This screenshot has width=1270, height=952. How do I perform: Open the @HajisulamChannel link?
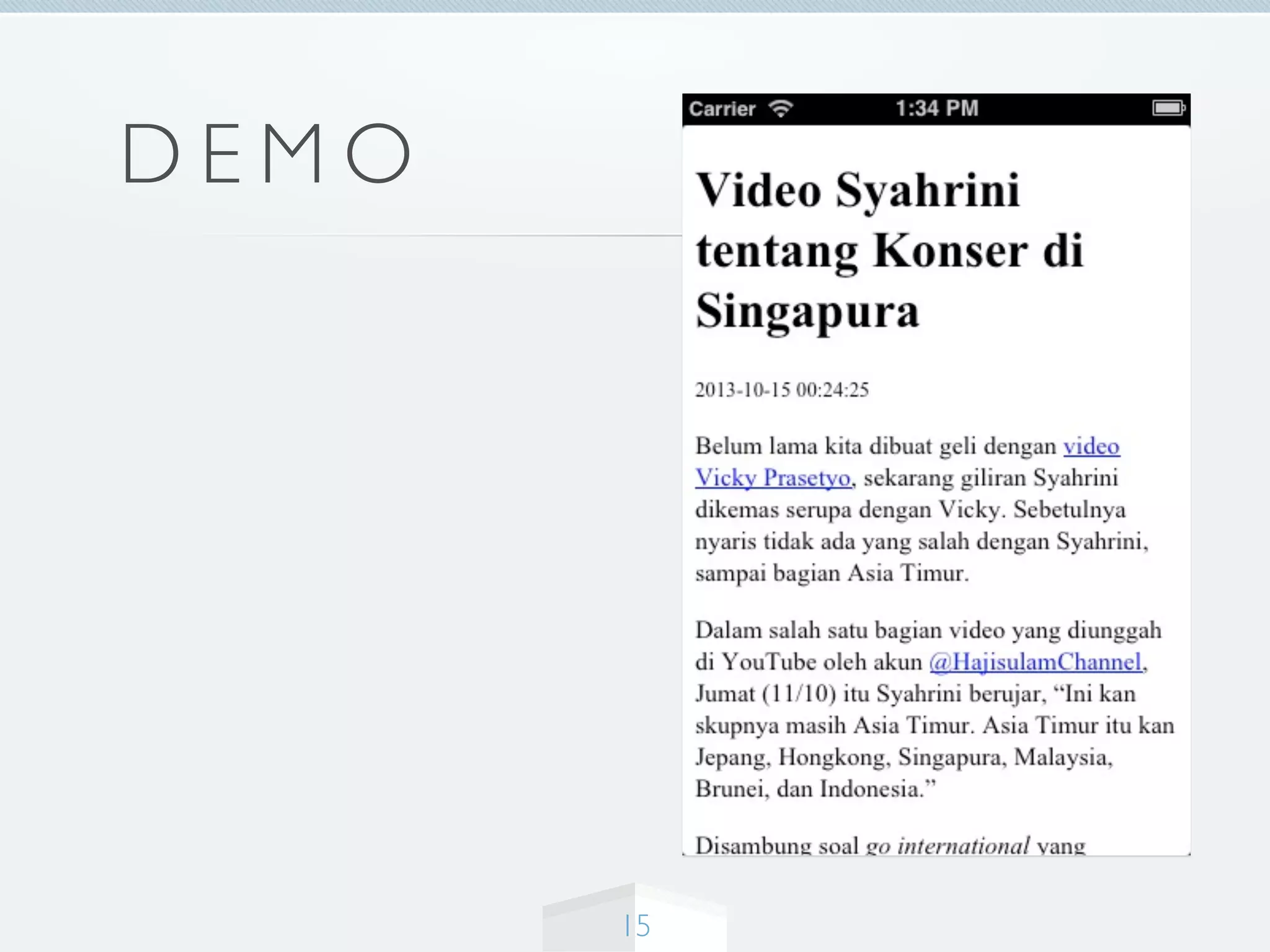pos(1035,662)
